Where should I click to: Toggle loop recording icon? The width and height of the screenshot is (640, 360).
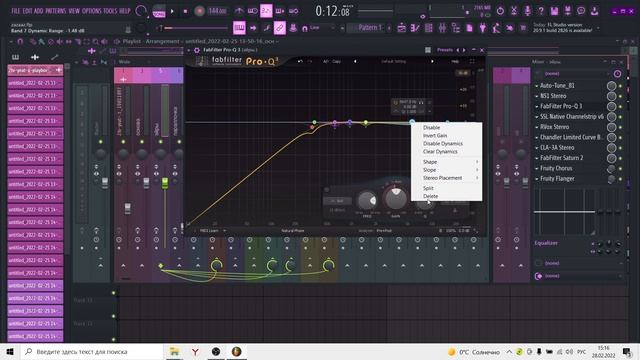tap(293, 11)
